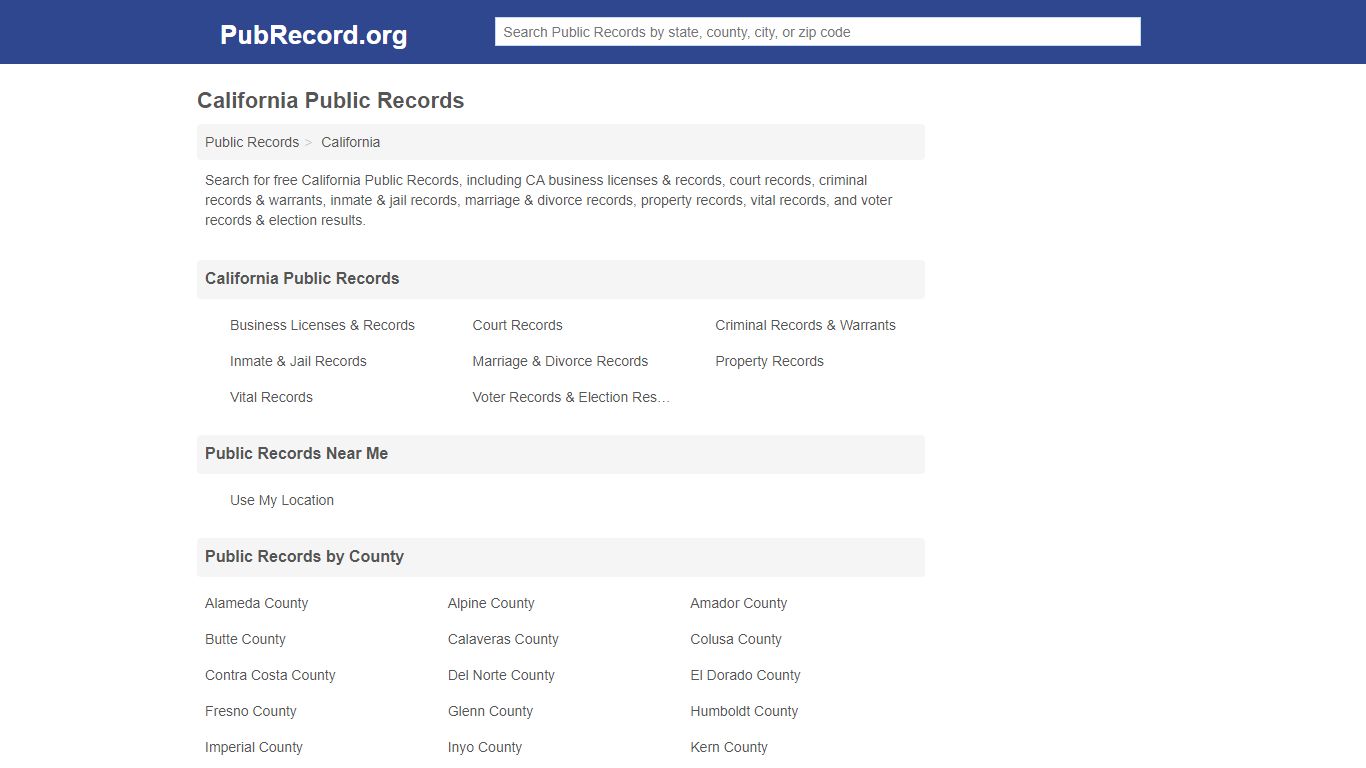Click the California Public Records section heading

coord(302,279)
